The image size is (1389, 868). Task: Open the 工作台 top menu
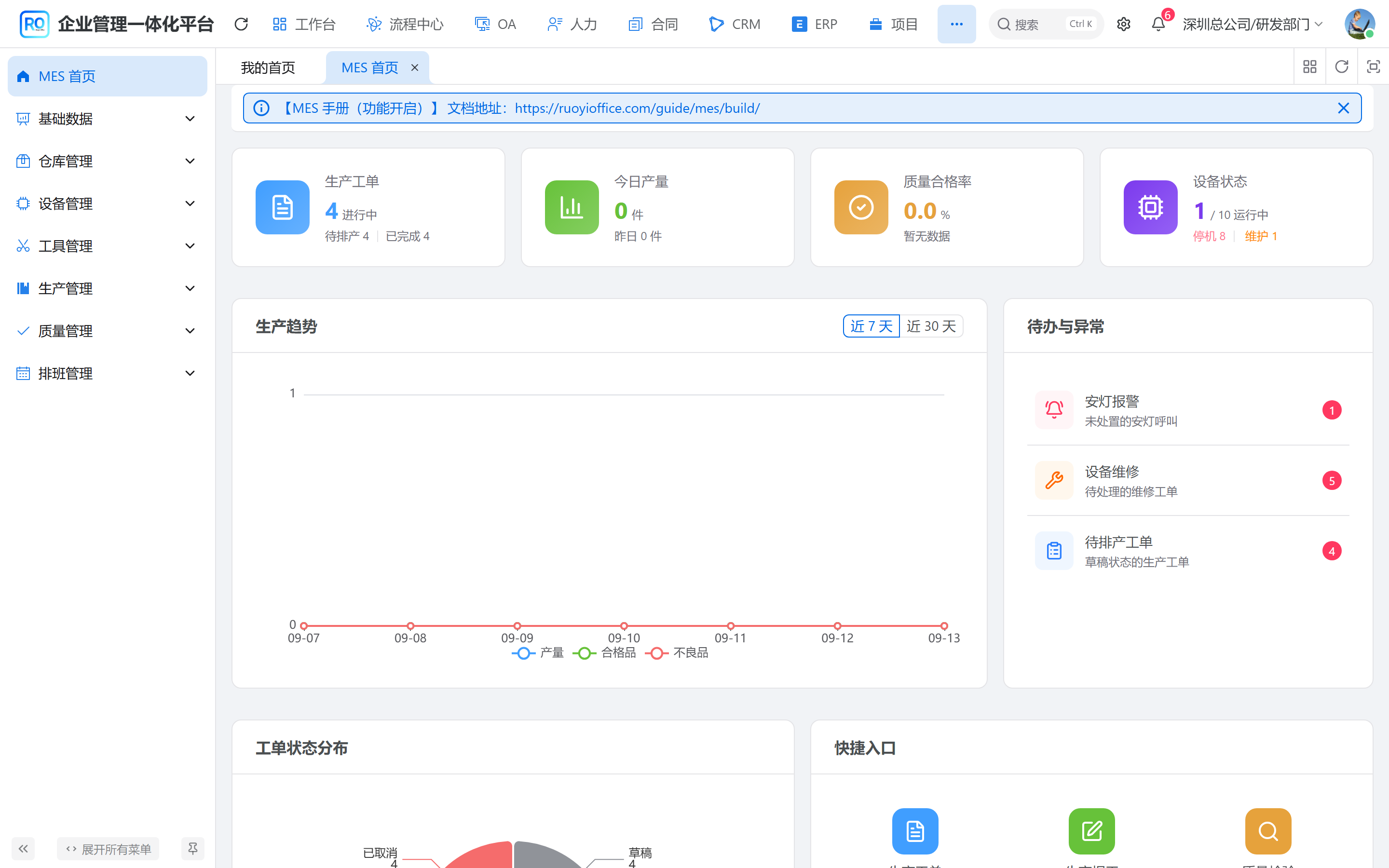click(x=304, y=24)
